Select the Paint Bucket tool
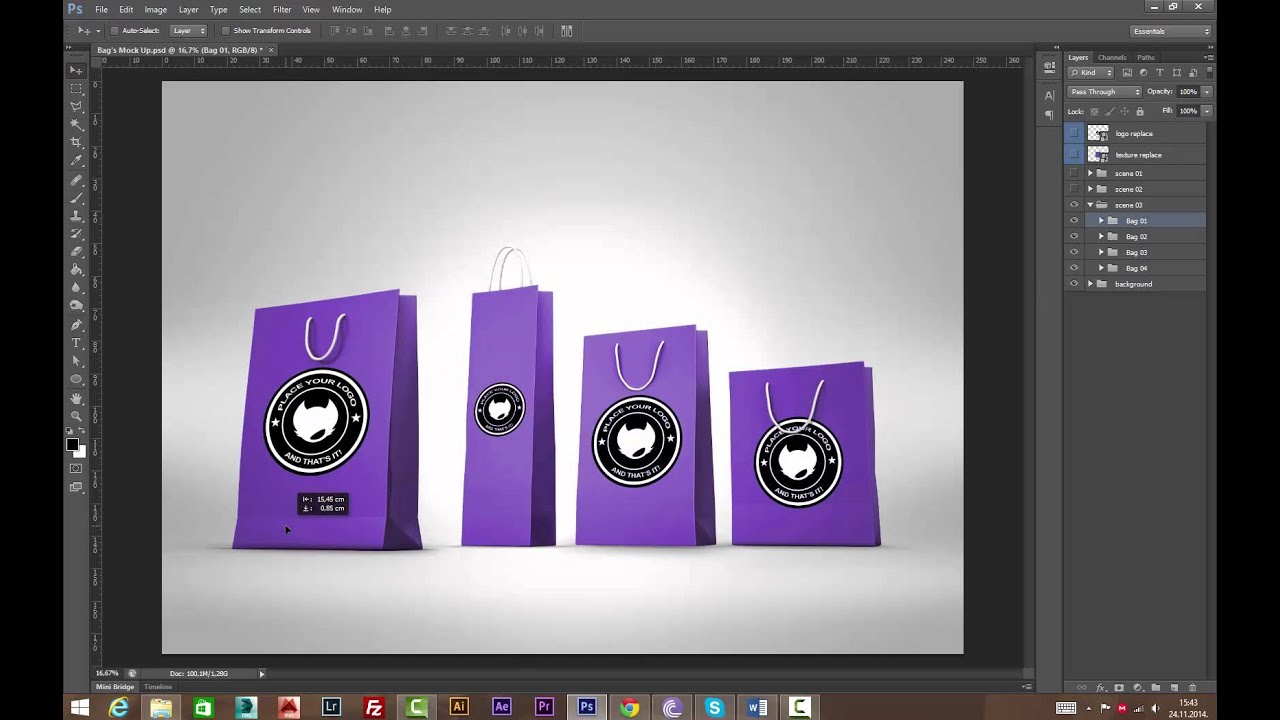1280x720 pixels. (x=76, y=270)
